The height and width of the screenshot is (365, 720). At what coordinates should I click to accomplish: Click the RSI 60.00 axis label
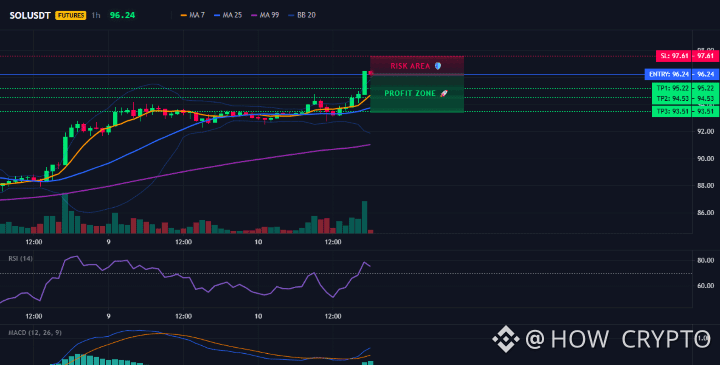[x=705, y=286]
